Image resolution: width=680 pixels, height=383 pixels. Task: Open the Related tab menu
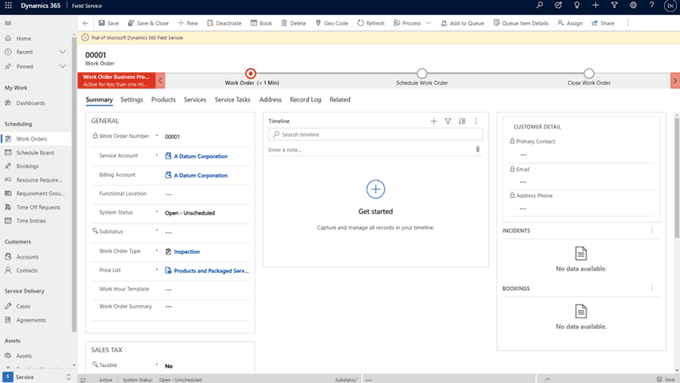click(x=340, y=99)
